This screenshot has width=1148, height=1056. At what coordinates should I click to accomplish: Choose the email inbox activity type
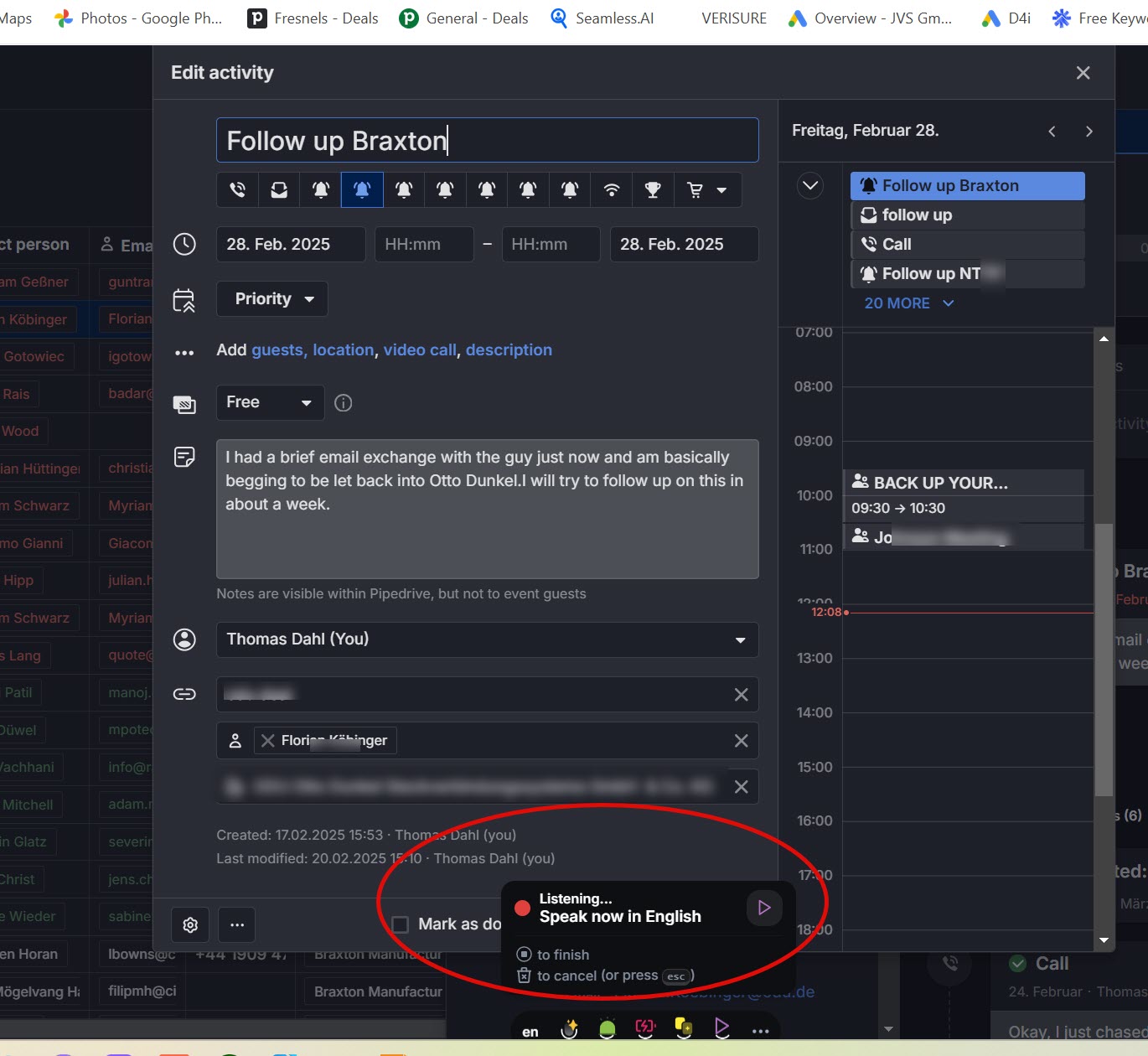click(279, 190)
